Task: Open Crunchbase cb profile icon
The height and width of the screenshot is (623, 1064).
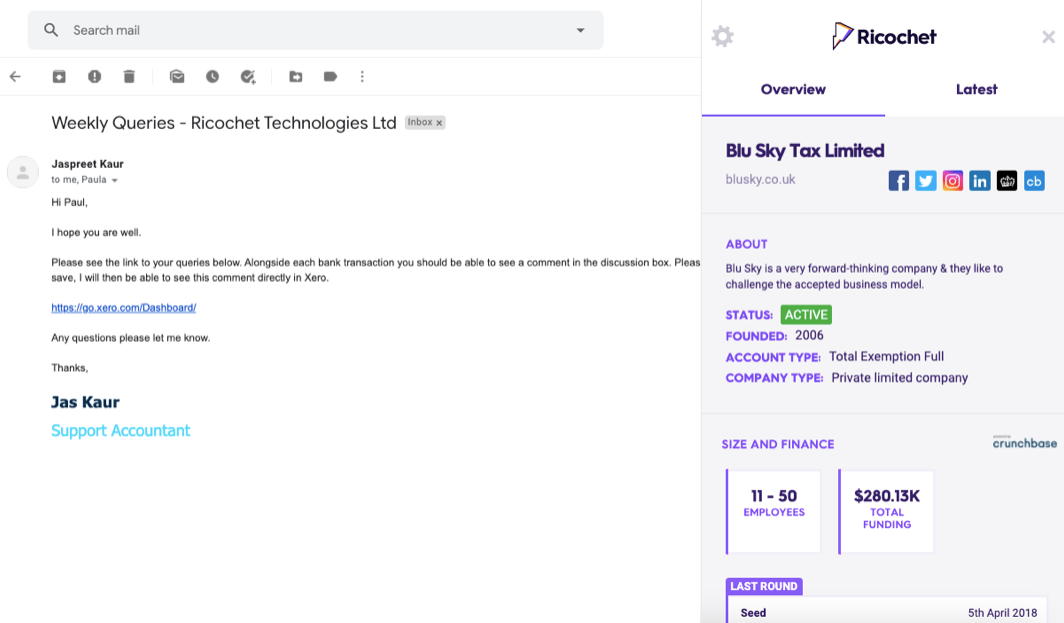Action: pos(1034,181)
